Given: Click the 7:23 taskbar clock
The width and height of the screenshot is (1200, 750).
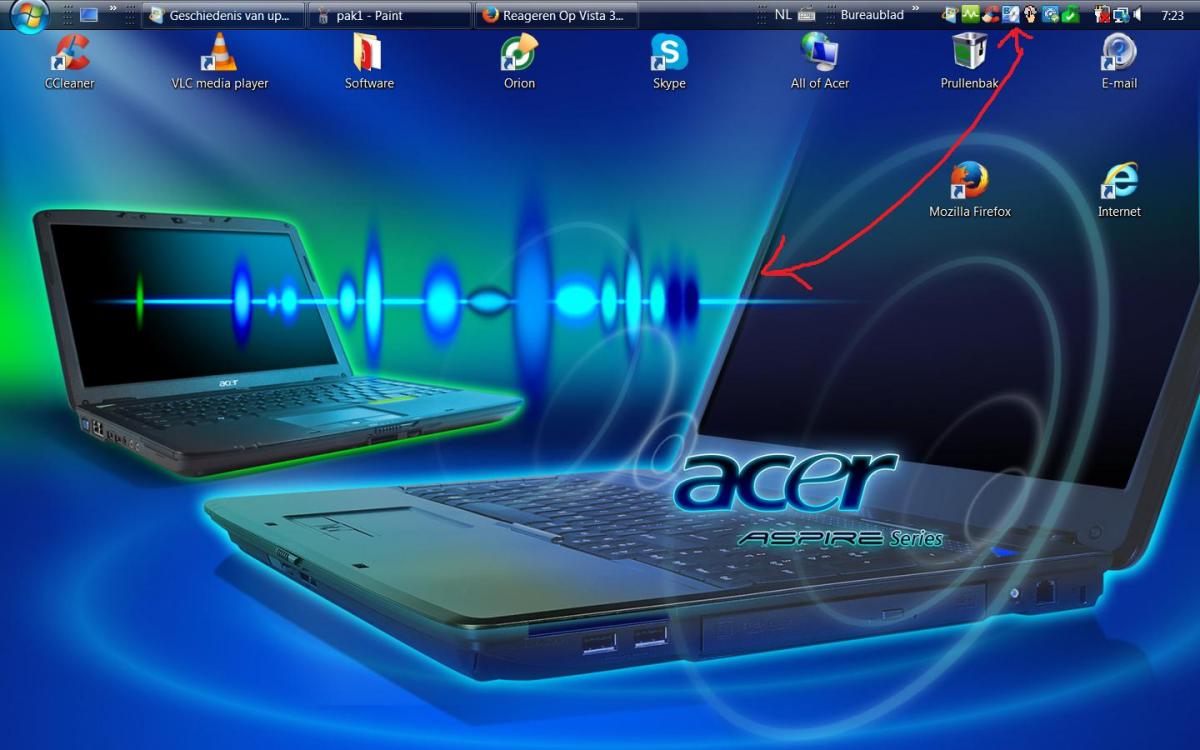Looking at the screenshot, I should (1173, 16).
